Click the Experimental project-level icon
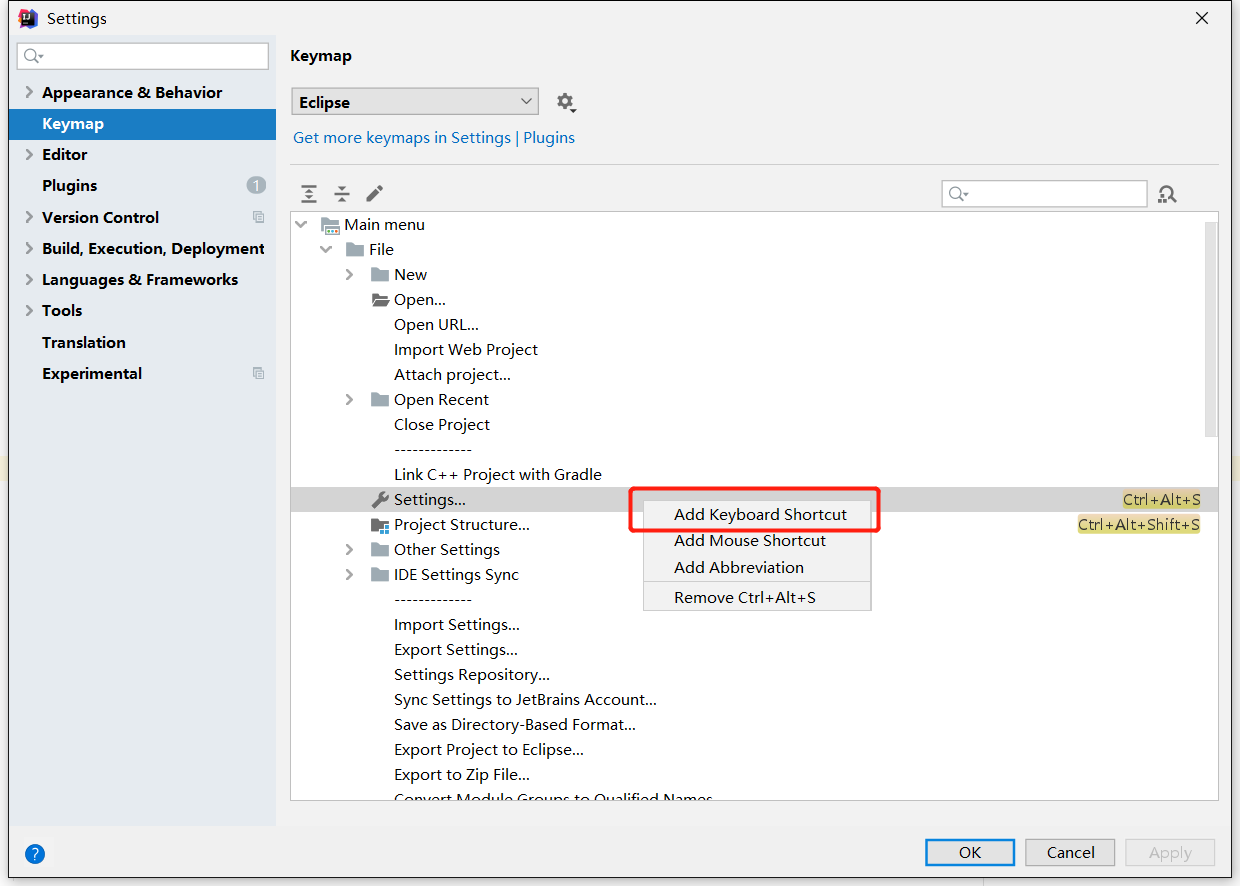1240x886 pixels. click(x=259, y=373)
